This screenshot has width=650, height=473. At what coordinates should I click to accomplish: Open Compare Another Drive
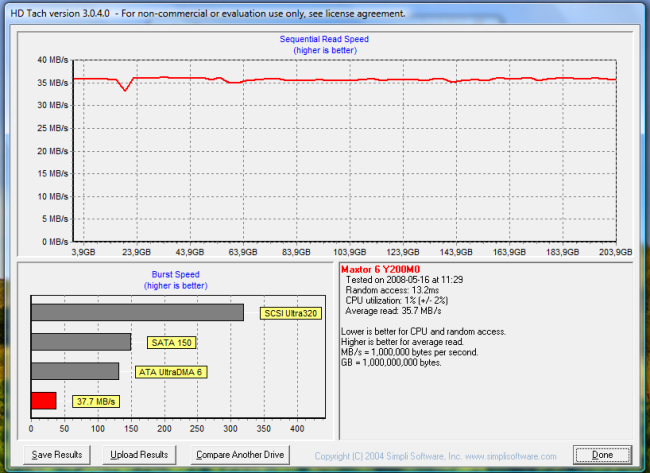240,455
